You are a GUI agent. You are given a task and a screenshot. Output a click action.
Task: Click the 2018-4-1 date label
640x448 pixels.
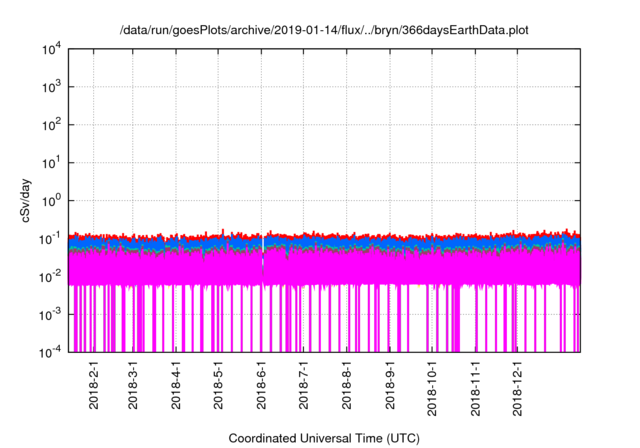point(176,385)
